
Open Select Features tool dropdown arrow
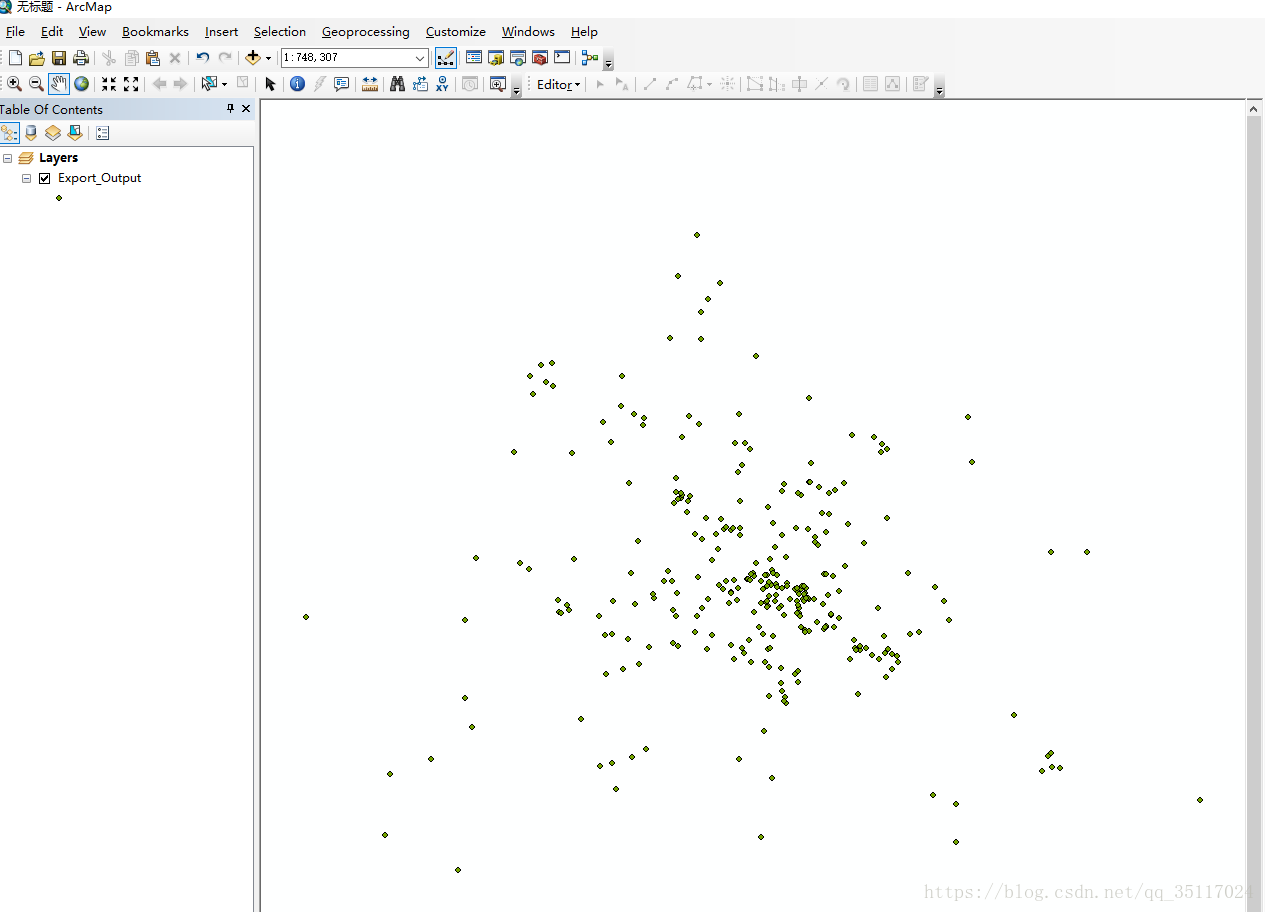click(224, 84)
